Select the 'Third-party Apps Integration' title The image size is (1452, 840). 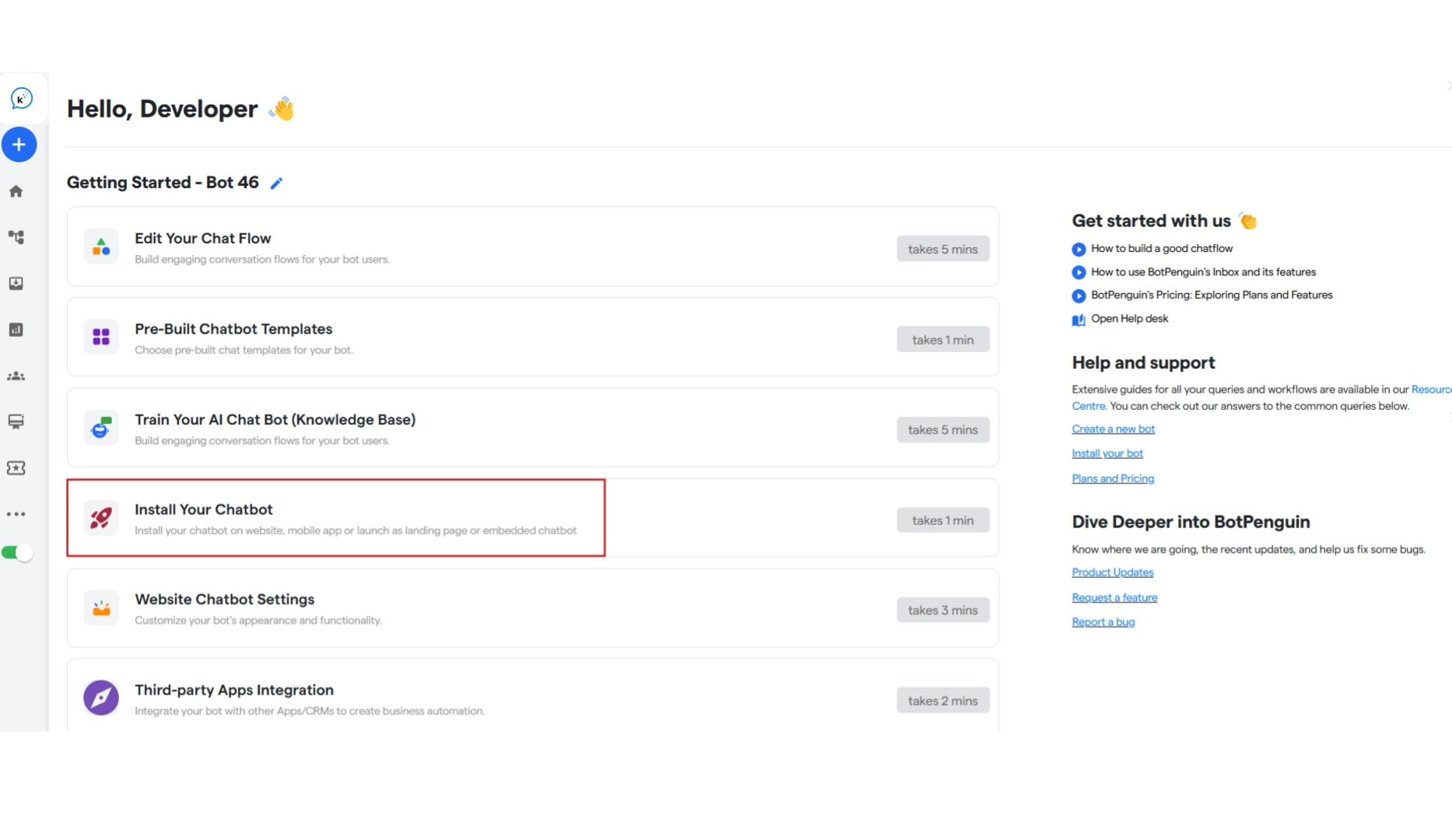234,690
